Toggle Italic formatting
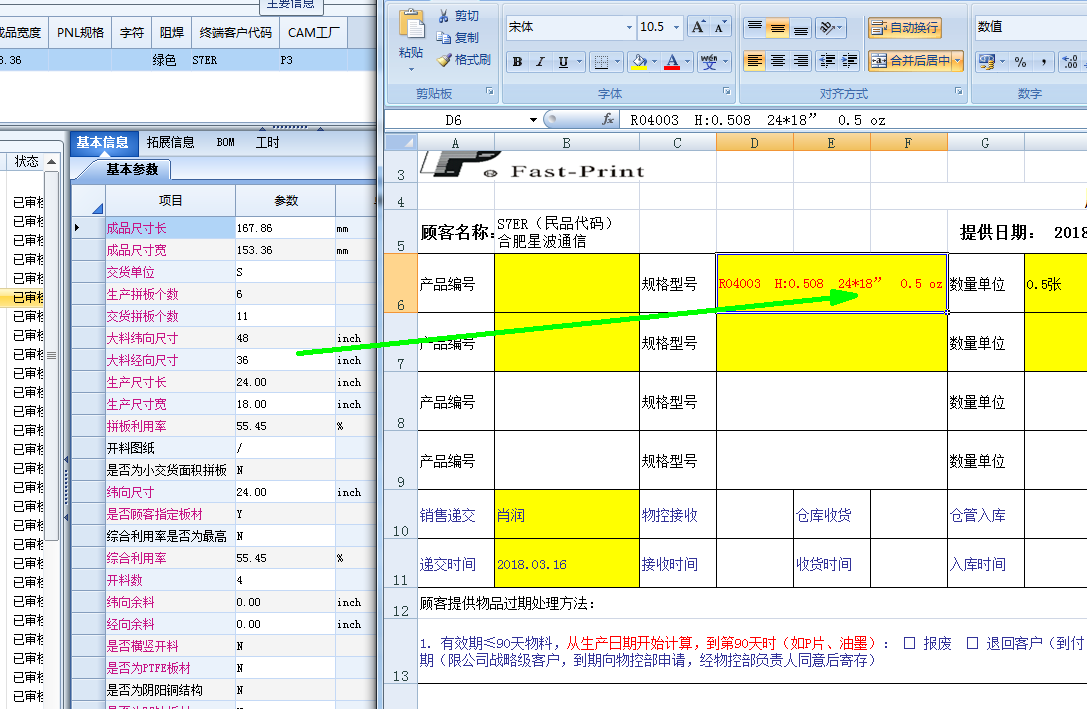This screenshot has width=1087, height=709. (540, 62)
